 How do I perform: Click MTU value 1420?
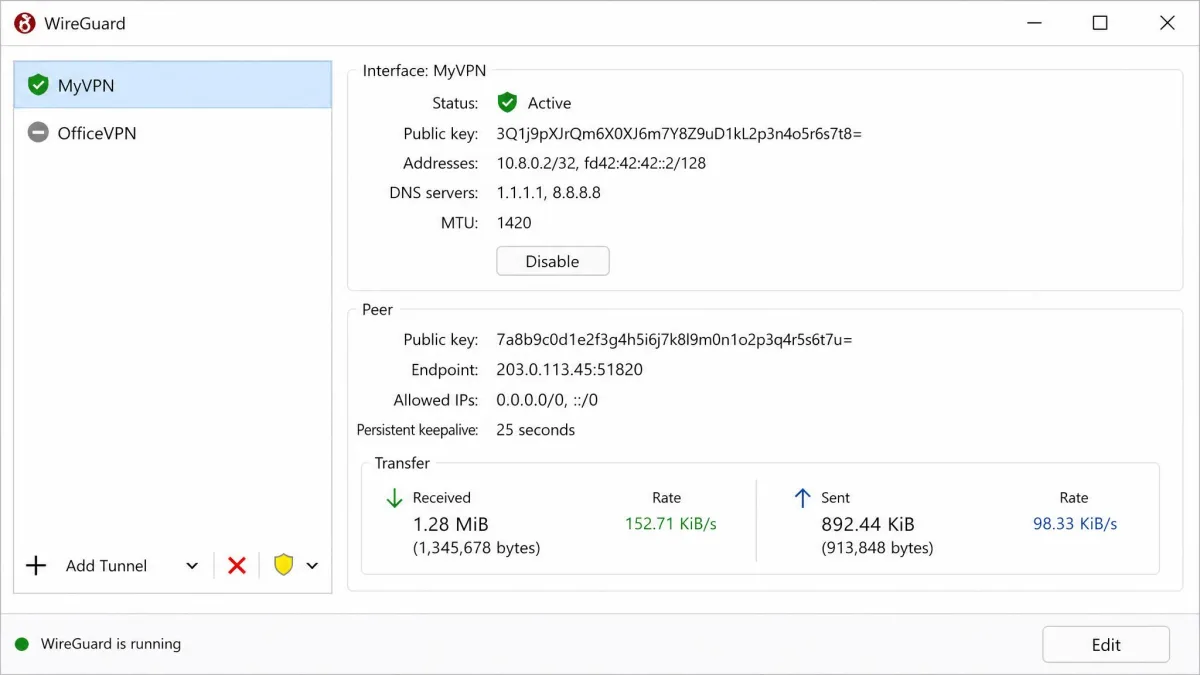click(x=514, y=223)
